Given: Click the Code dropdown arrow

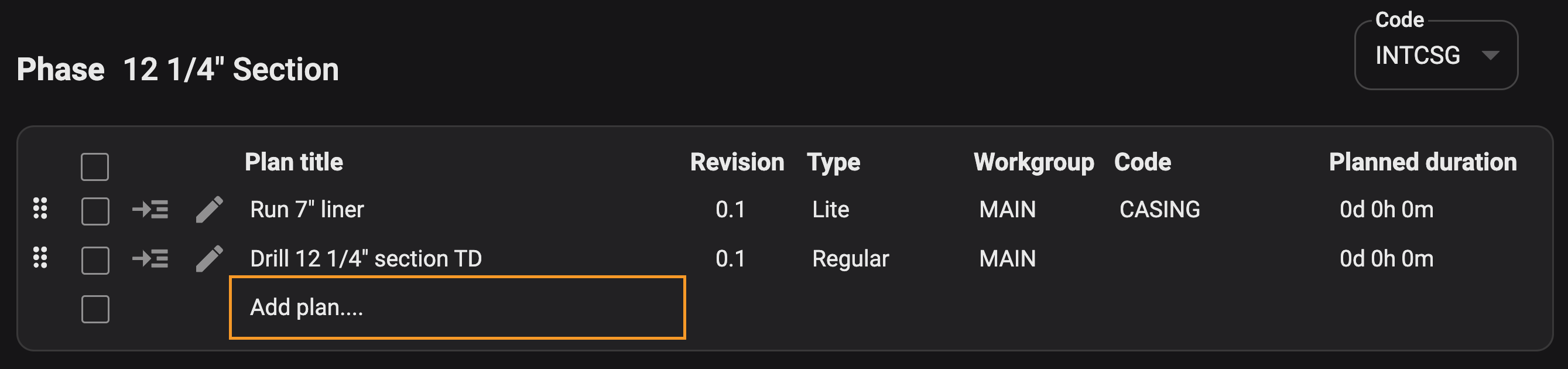Looking at the screenshot, I should (1490, 56).
